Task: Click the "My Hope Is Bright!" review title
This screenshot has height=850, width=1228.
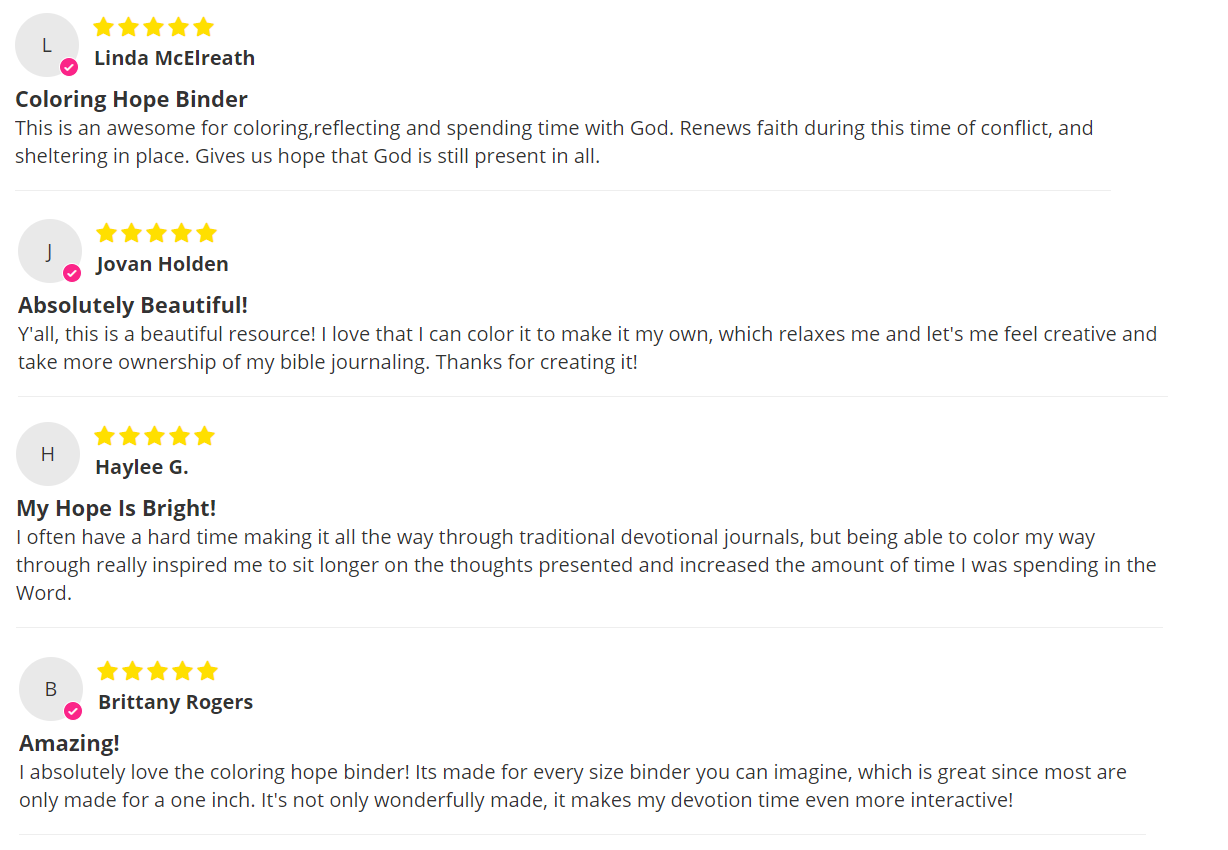Action: click(x=116, y=508)
